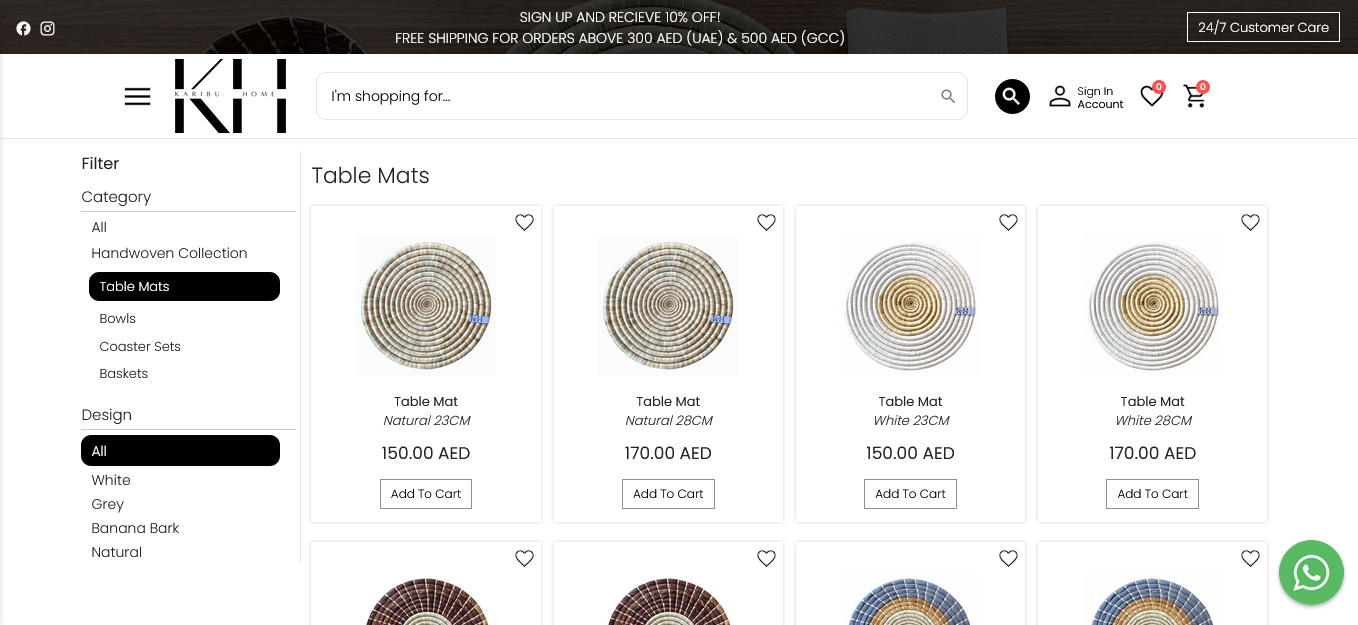Open the Facebook page icon
The image size is (1358, 625).
[23, 28]
